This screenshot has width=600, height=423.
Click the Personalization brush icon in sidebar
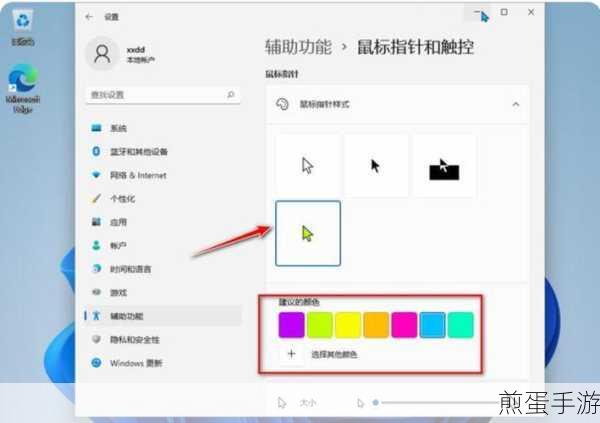point(96,198)
